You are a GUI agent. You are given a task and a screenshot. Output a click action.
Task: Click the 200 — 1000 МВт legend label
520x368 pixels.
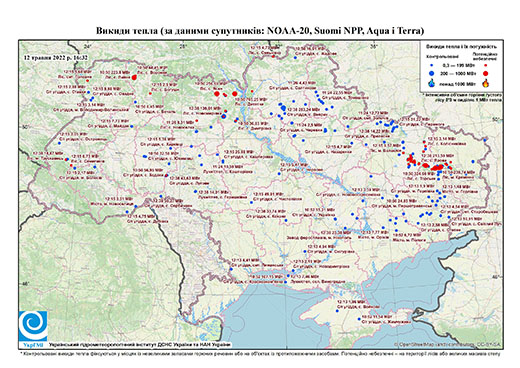pyautogui.click(x=459, y=73)
